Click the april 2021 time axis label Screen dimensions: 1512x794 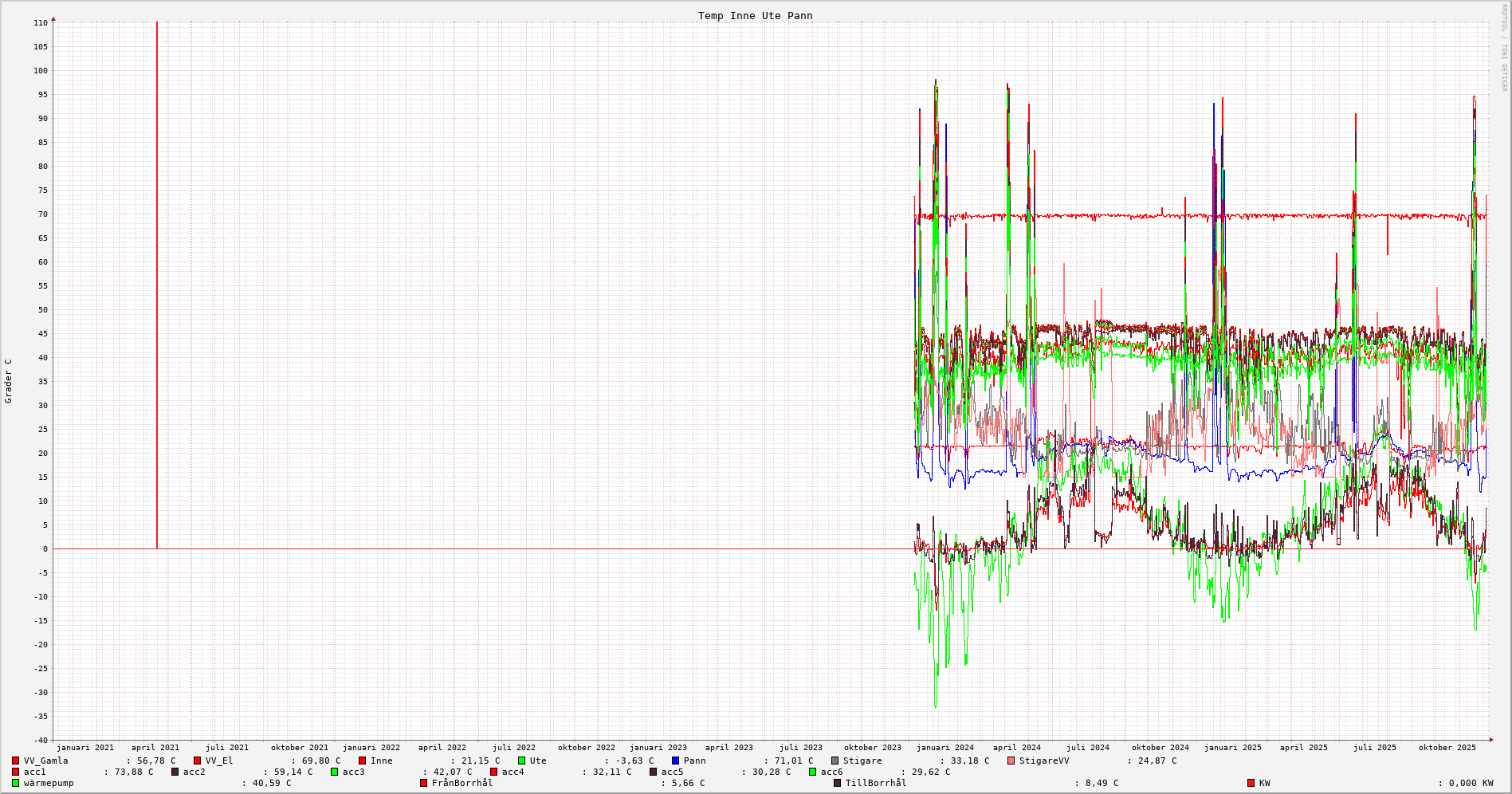[x=155, y=748]
